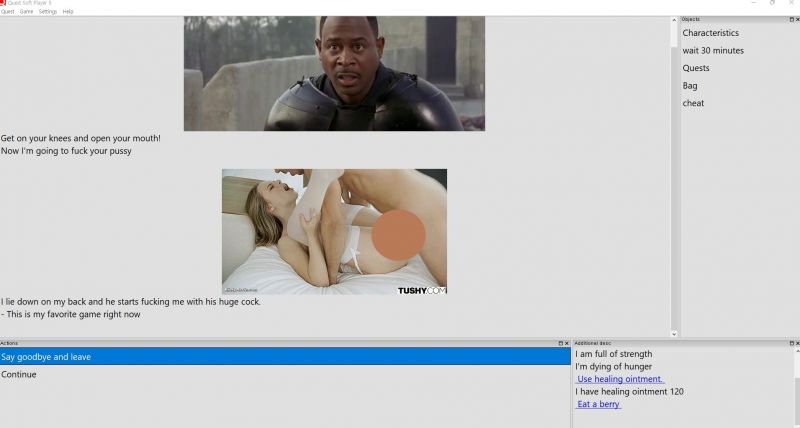The width and height of the screenshot is (800, 428).
Task: Close the Actions panel
Action: pos(566,343)
